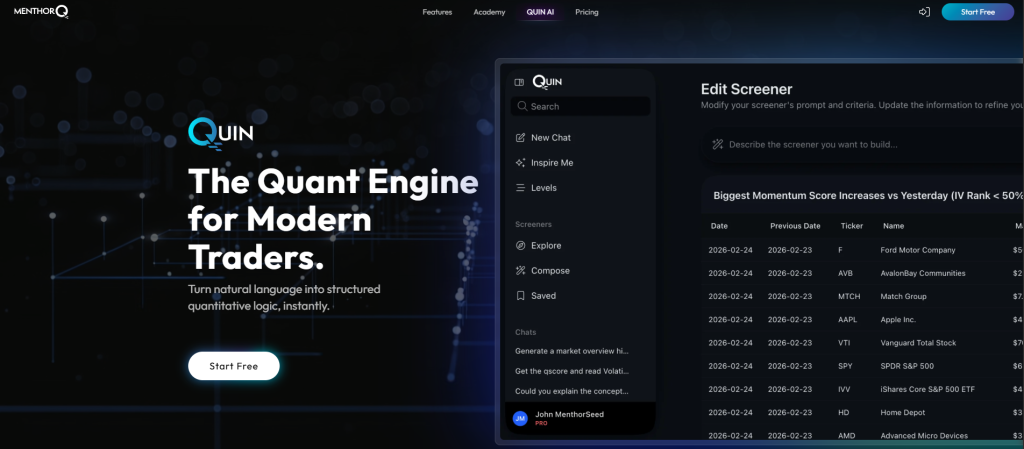This screenshot has width=1024, height=449.
Task: Select the QUIN AI menu item
Action: click(541, 12)
